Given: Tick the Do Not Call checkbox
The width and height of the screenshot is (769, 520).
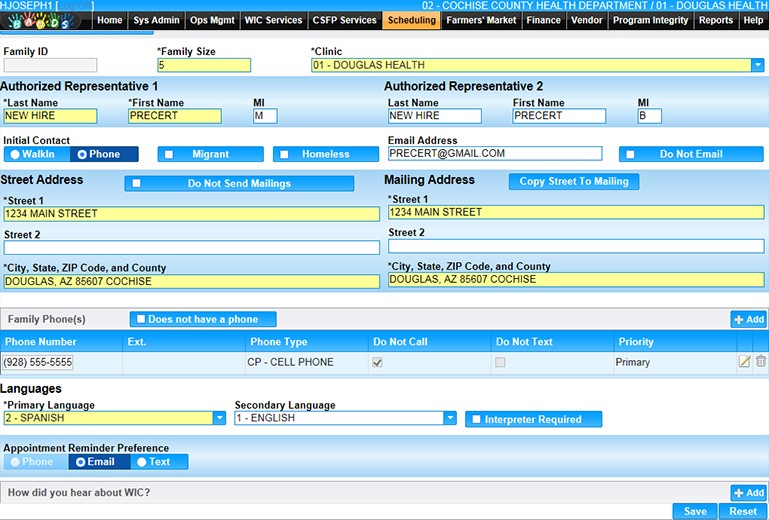Looking at the screenshot, I should pos(377,362).
